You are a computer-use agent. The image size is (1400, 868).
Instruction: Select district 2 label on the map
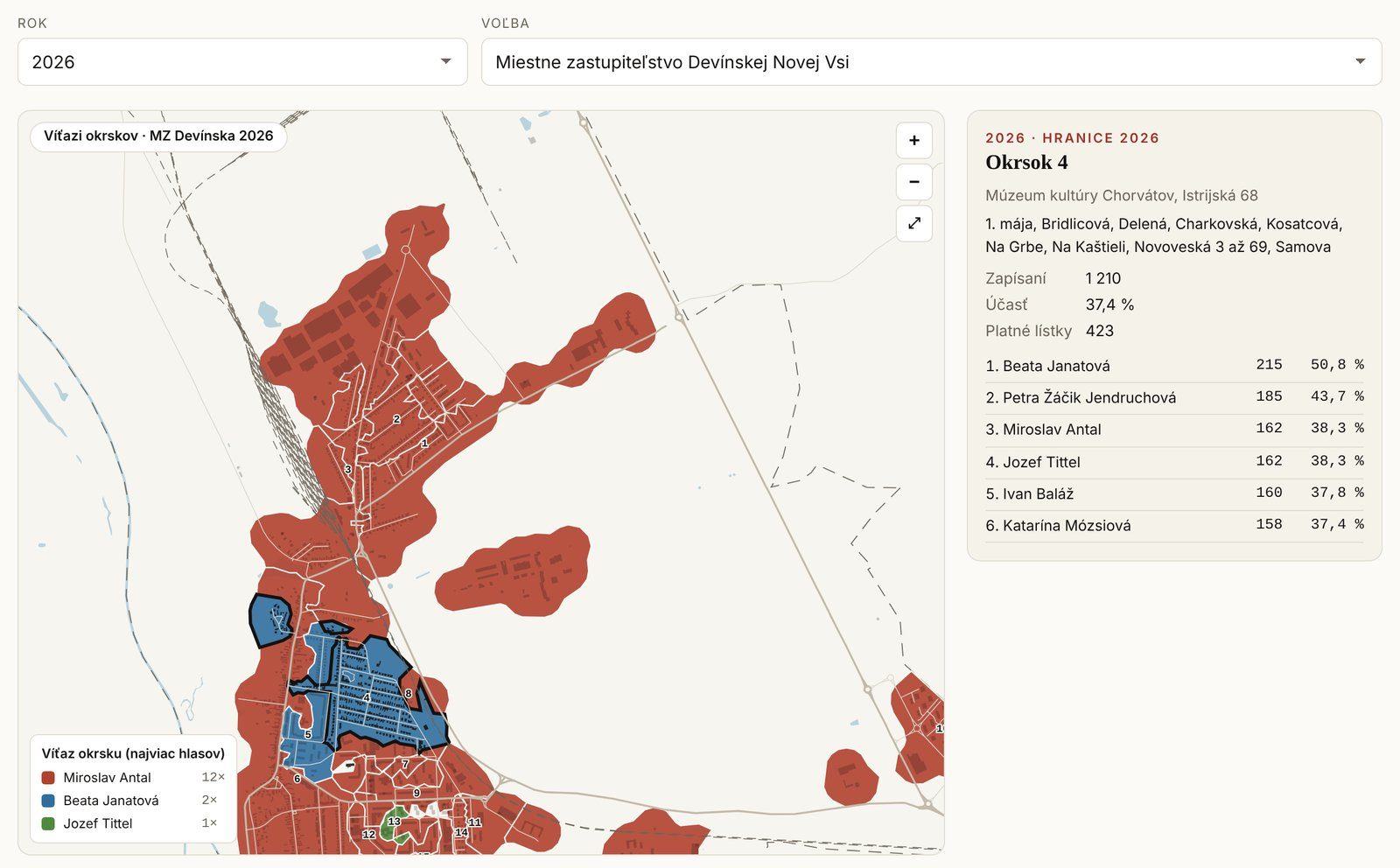point(396,419)
